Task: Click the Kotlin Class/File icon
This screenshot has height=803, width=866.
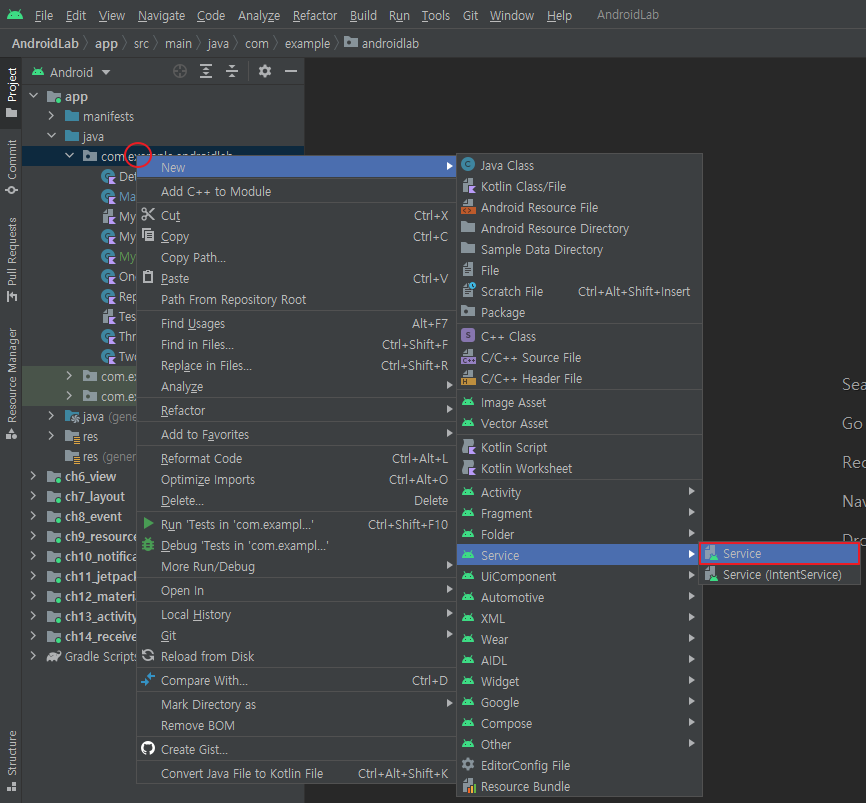Action: (x=468, y=186)
